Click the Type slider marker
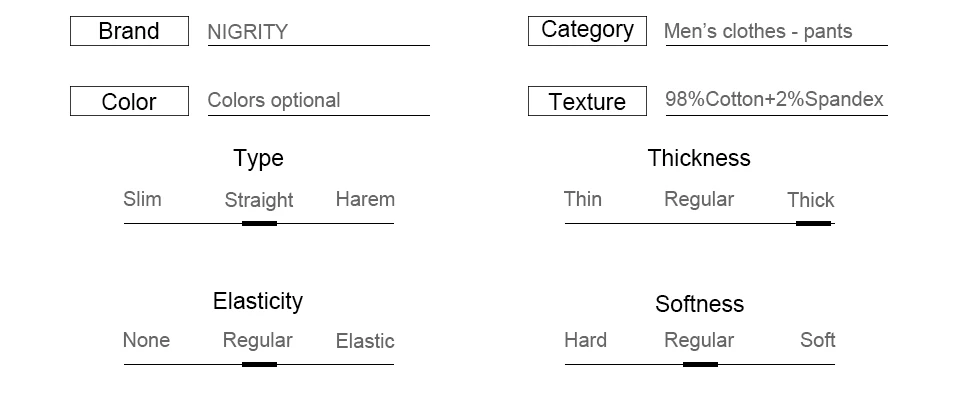Viewport: 958px width, 397px height. click(260, 224)
